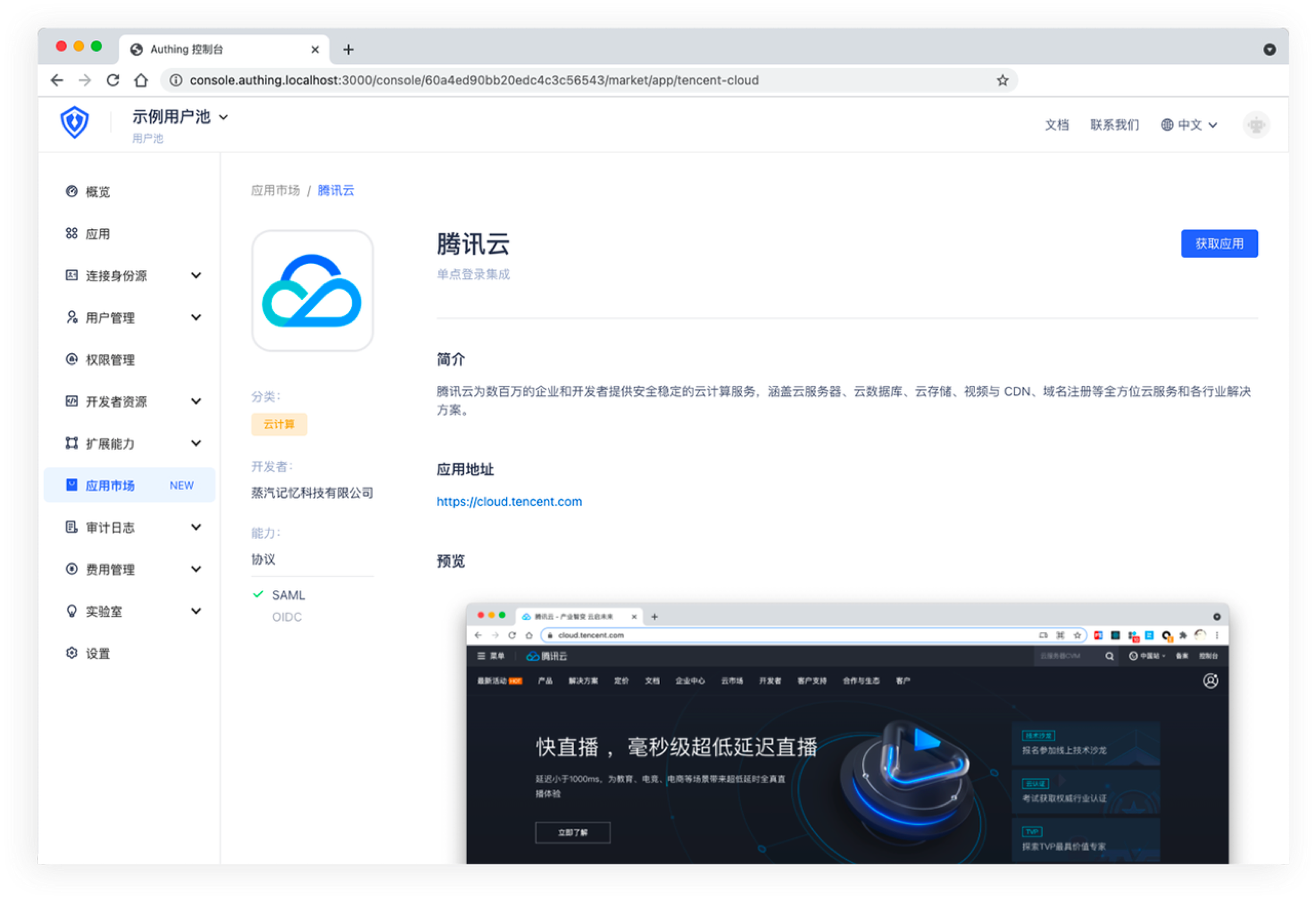Close the Authing 控制台 tab
The height and width of the screenshot is (900, 1316).
(x=315, y=50)
